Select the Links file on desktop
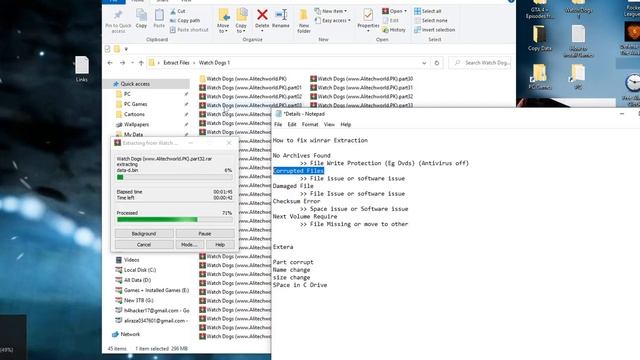Viewport: 640px width, 360px height. click(82, 69)
